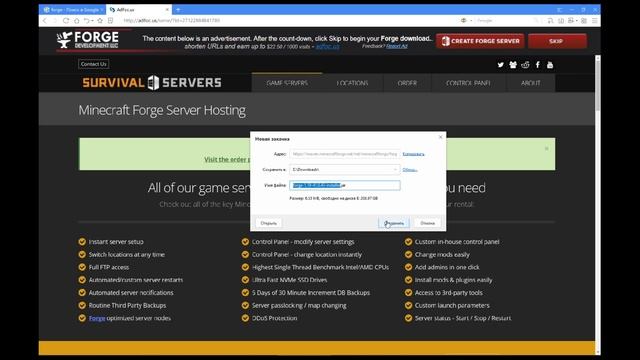The height and width of the screenshot is (360, 640).
Task: Reload the page with the refresh icon
Action: pos(66,20)
